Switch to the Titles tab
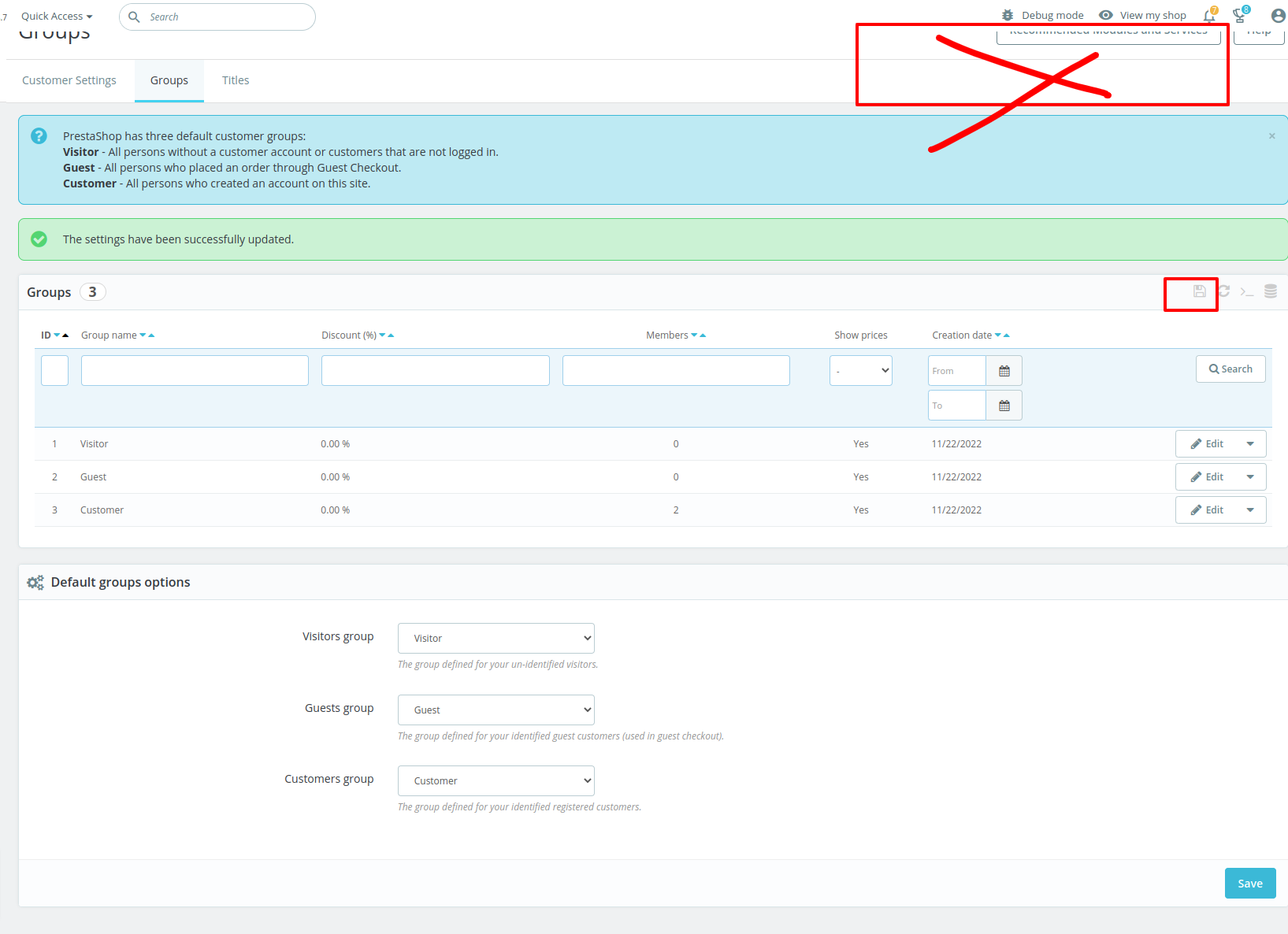1288x934 pixels. pyautogui.click(x=235, y=80)
